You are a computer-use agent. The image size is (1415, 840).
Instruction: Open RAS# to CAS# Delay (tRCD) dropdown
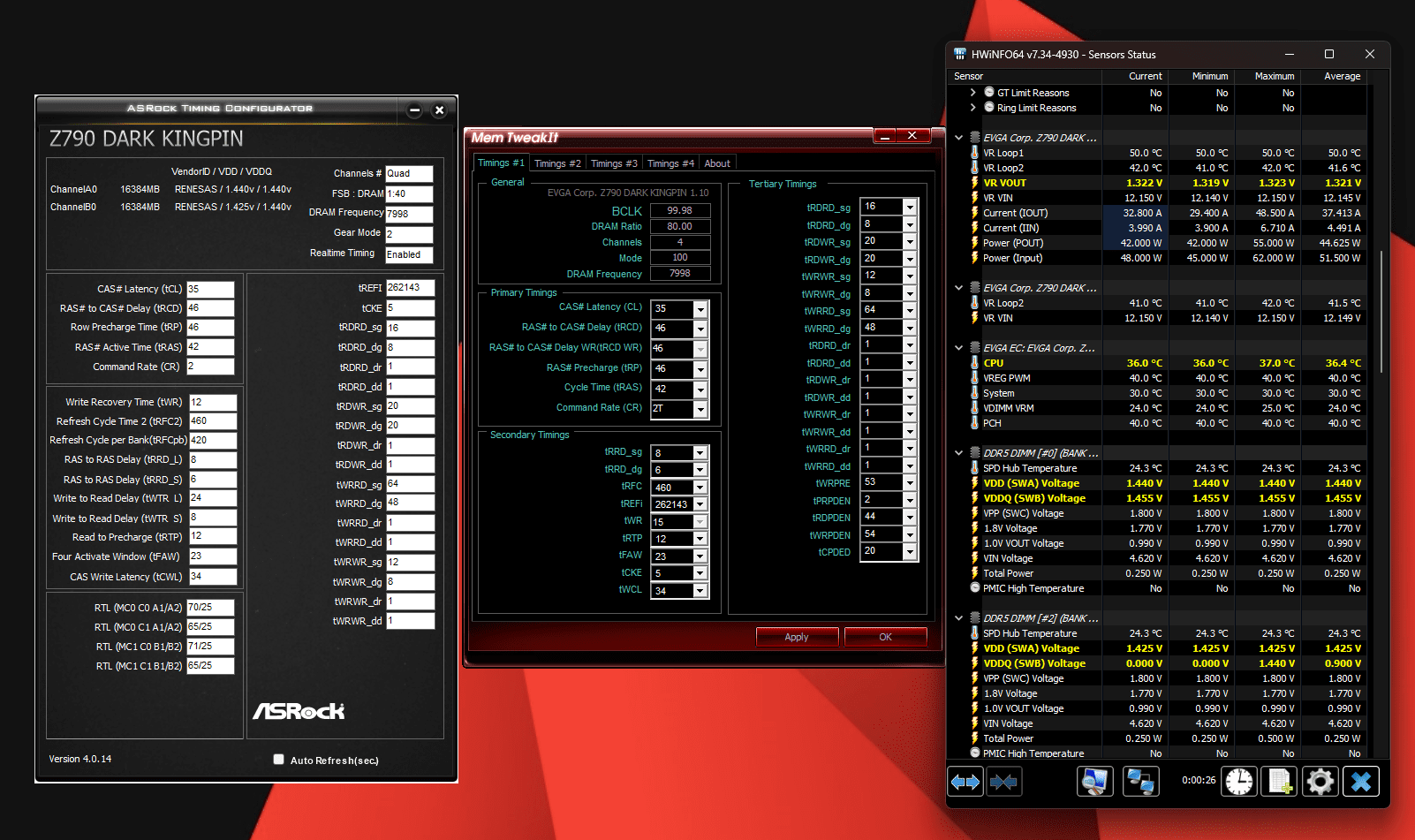coord(700,329)
